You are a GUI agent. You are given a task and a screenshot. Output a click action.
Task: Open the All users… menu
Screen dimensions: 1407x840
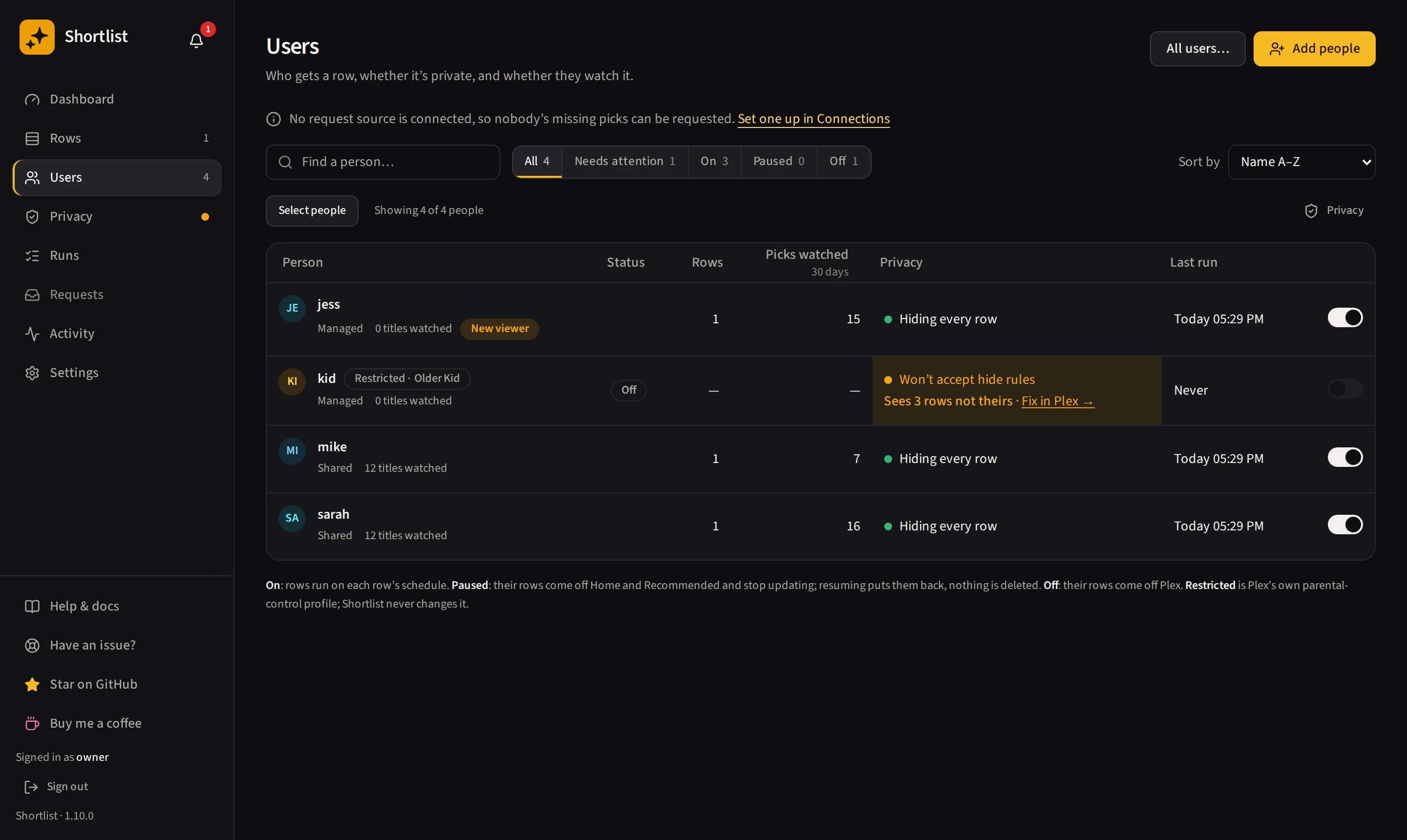pyautogui.click(x=1197, y=49)
